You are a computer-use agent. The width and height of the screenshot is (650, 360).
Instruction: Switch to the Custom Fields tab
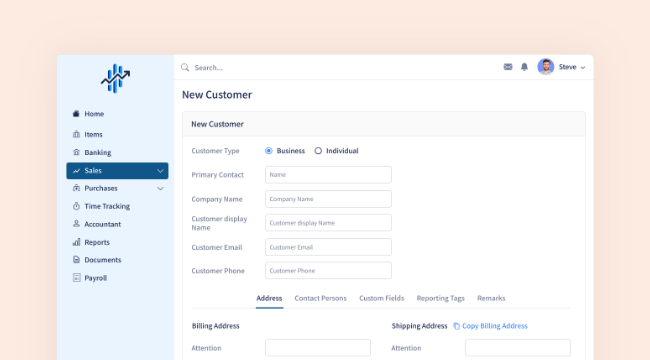[381, 298]
